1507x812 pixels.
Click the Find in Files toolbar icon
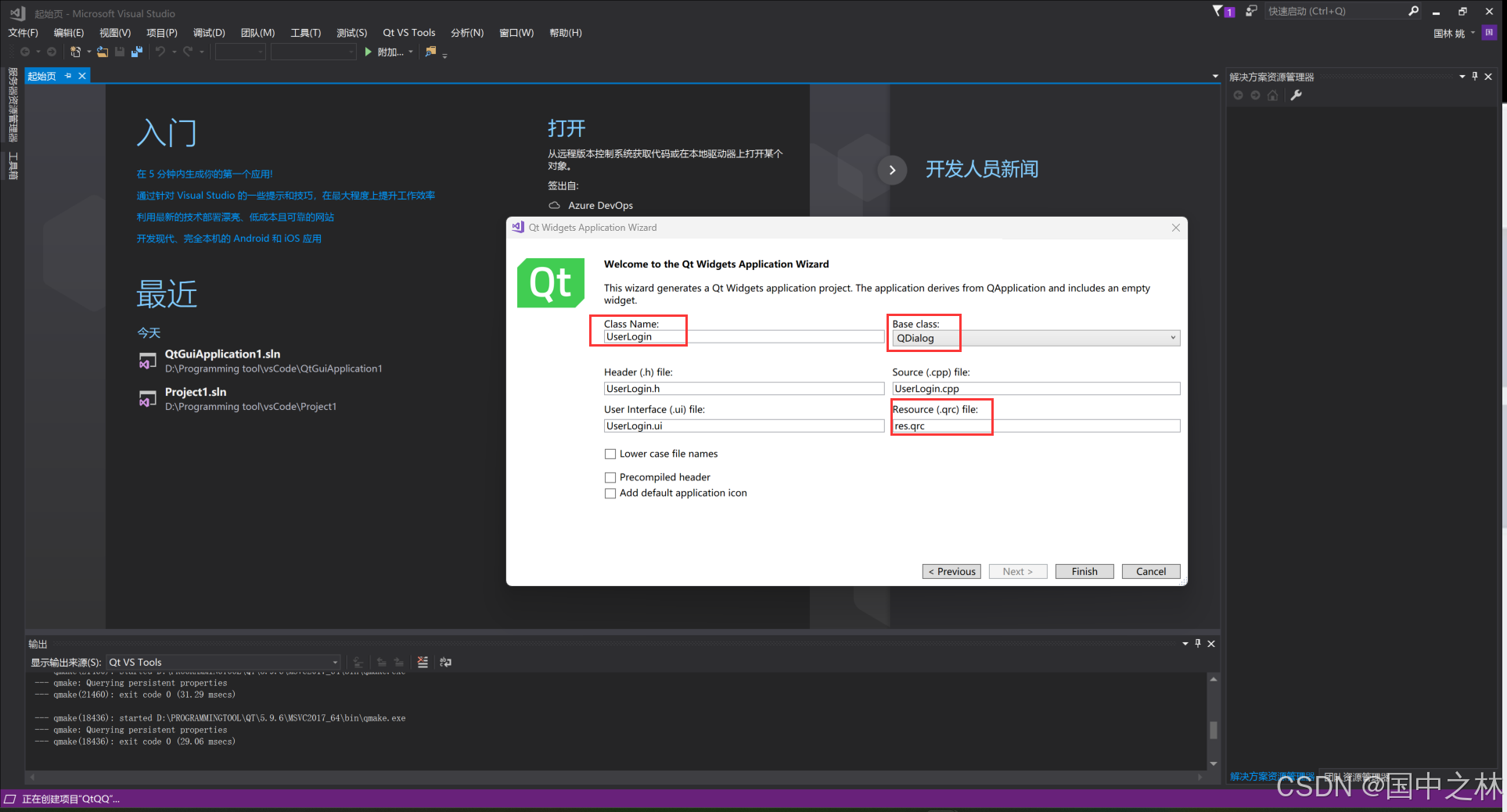click(x=430, y=52)
